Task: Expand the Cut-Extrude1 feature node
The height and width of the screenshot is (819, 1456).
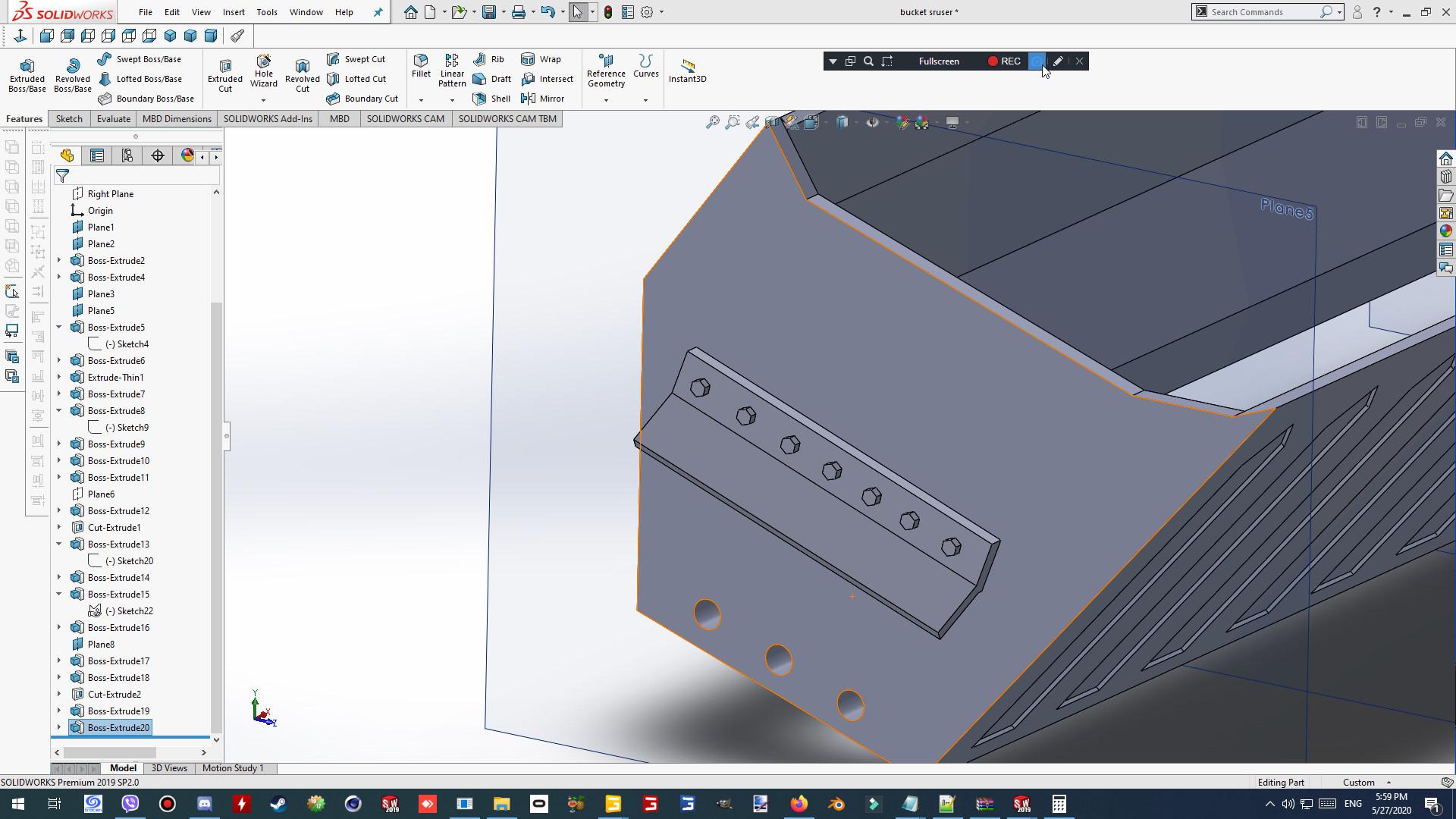Action: coord(59,527)
